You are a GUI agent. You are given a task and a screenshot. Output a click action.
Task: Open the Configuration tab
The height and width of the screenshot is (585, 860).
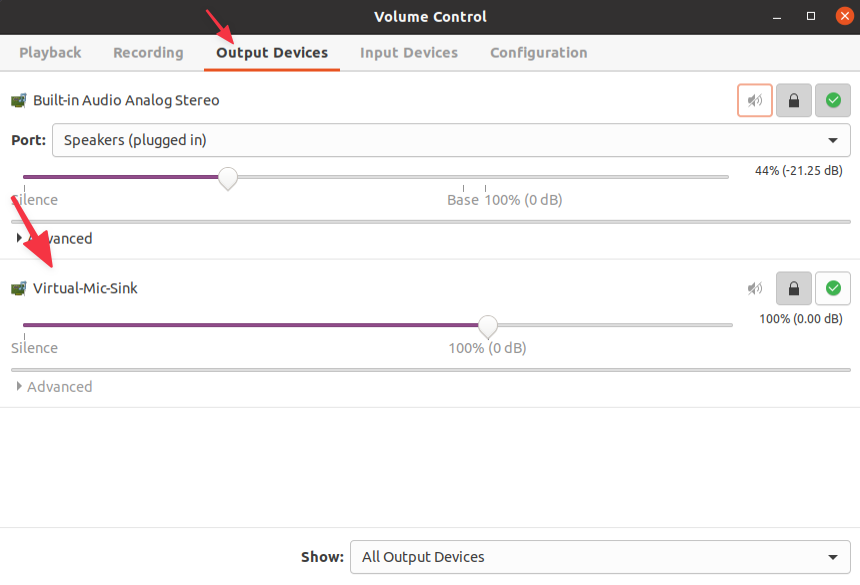pos(538,53)
